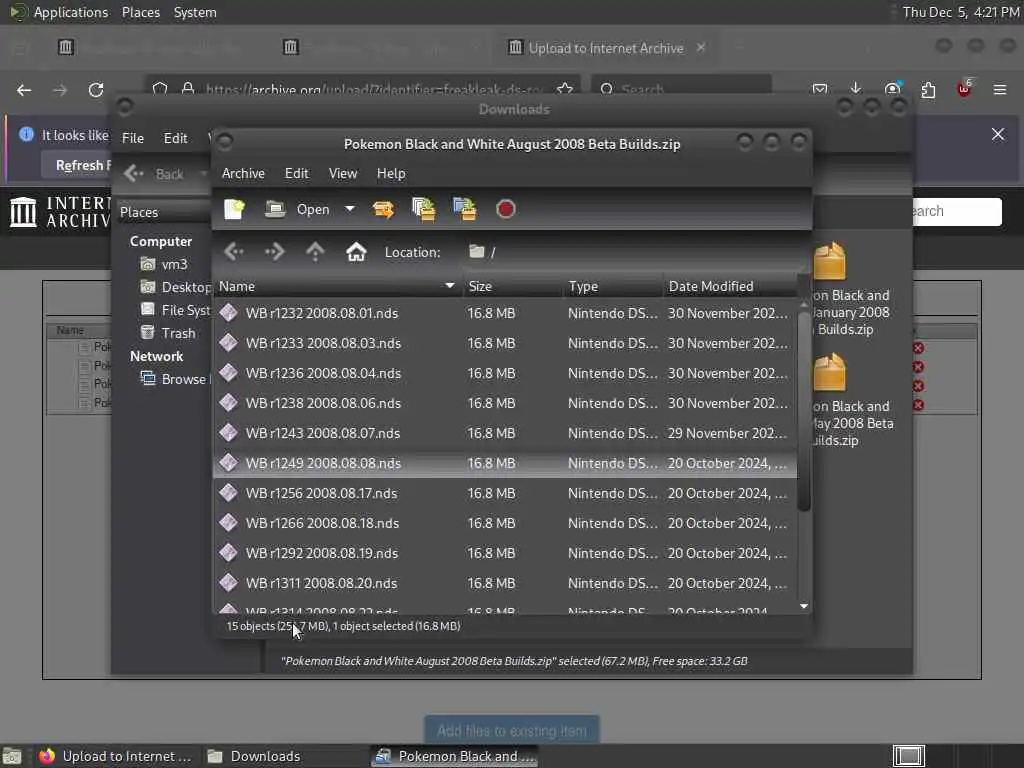Open File System in Places sidebar

point(176,310)
